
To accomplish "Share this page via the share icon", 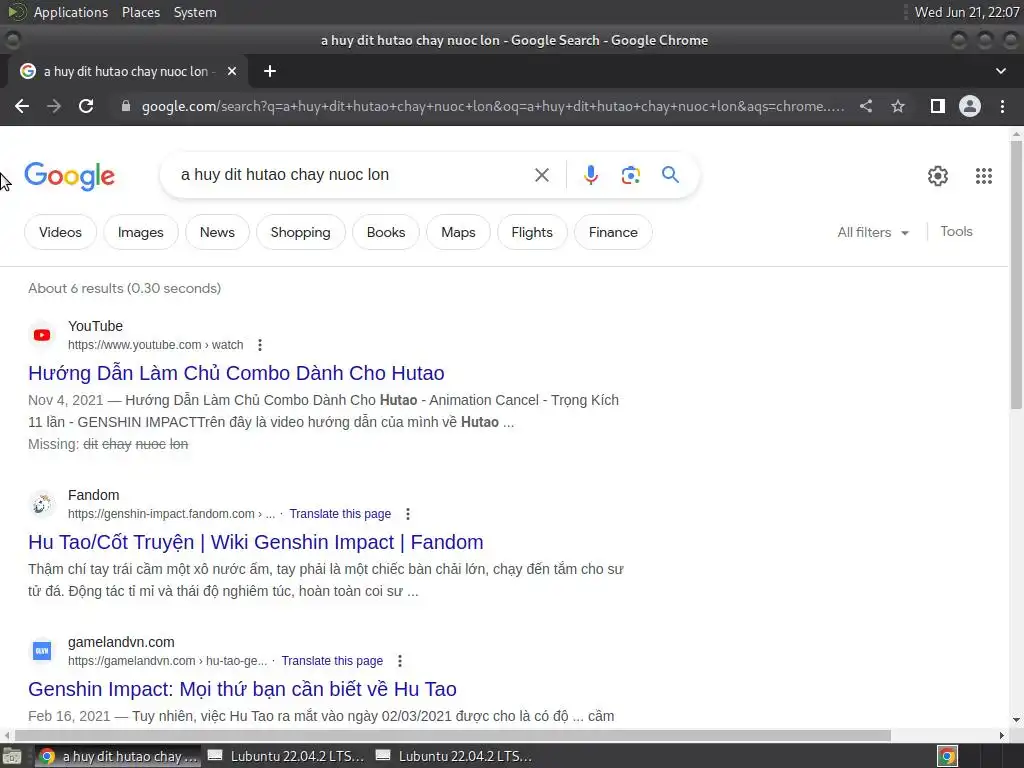I will [x=866, y=106].
